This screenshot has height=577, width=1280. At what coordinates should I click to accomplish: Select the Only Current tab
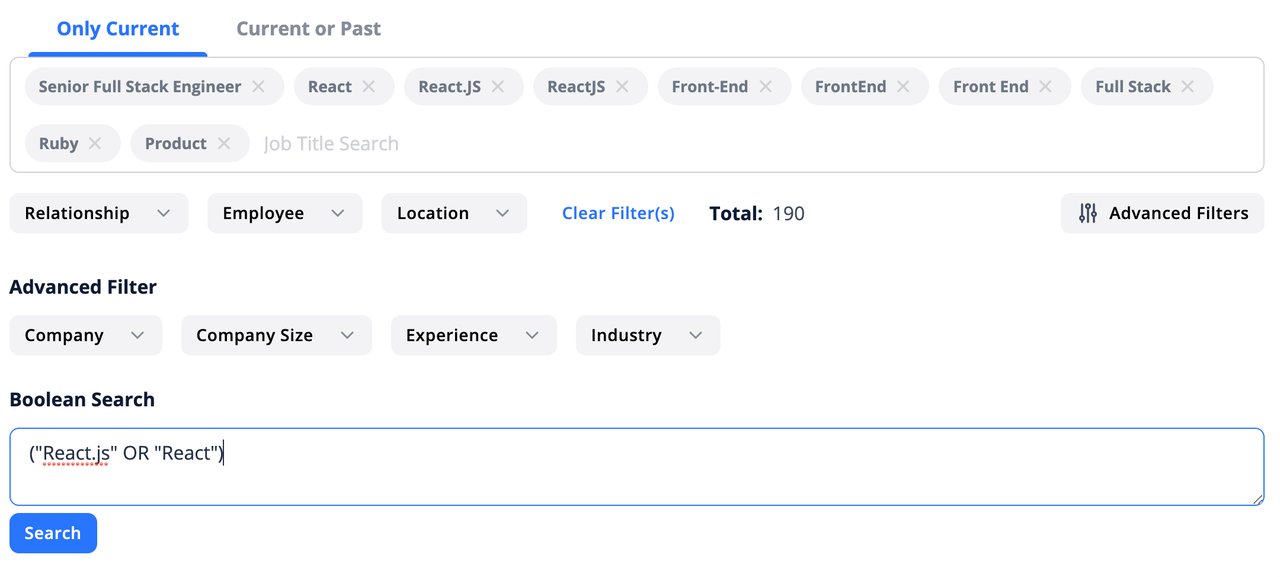click(118, 29)
